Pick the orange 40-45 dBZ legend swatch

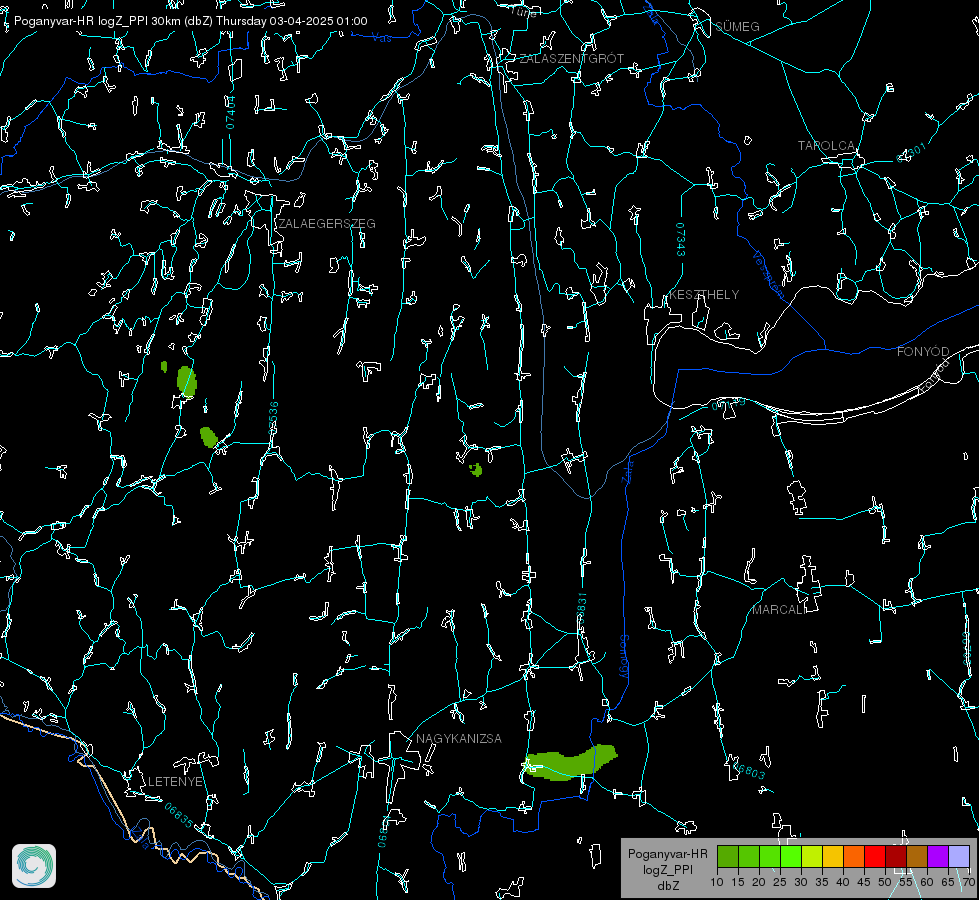pos(854,856)
